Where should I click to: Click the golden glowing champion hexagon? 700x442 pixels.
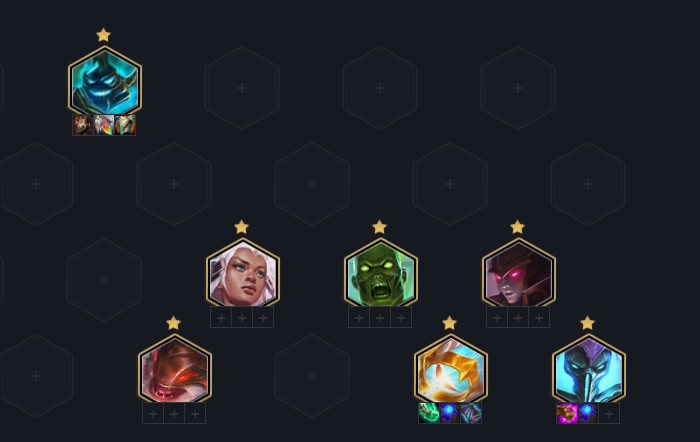[x=450, y=370]
